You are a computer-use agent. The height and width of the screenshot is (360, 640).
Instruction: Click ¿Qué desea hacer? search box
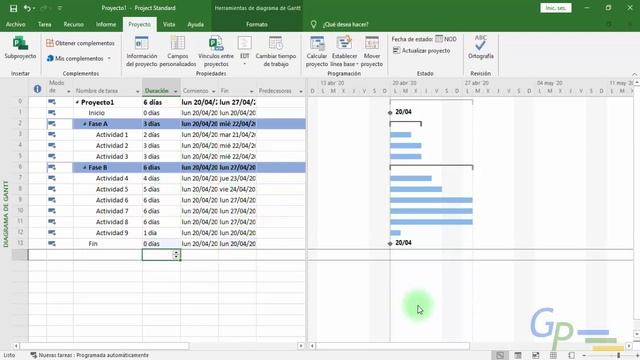(x=345, y=24)
